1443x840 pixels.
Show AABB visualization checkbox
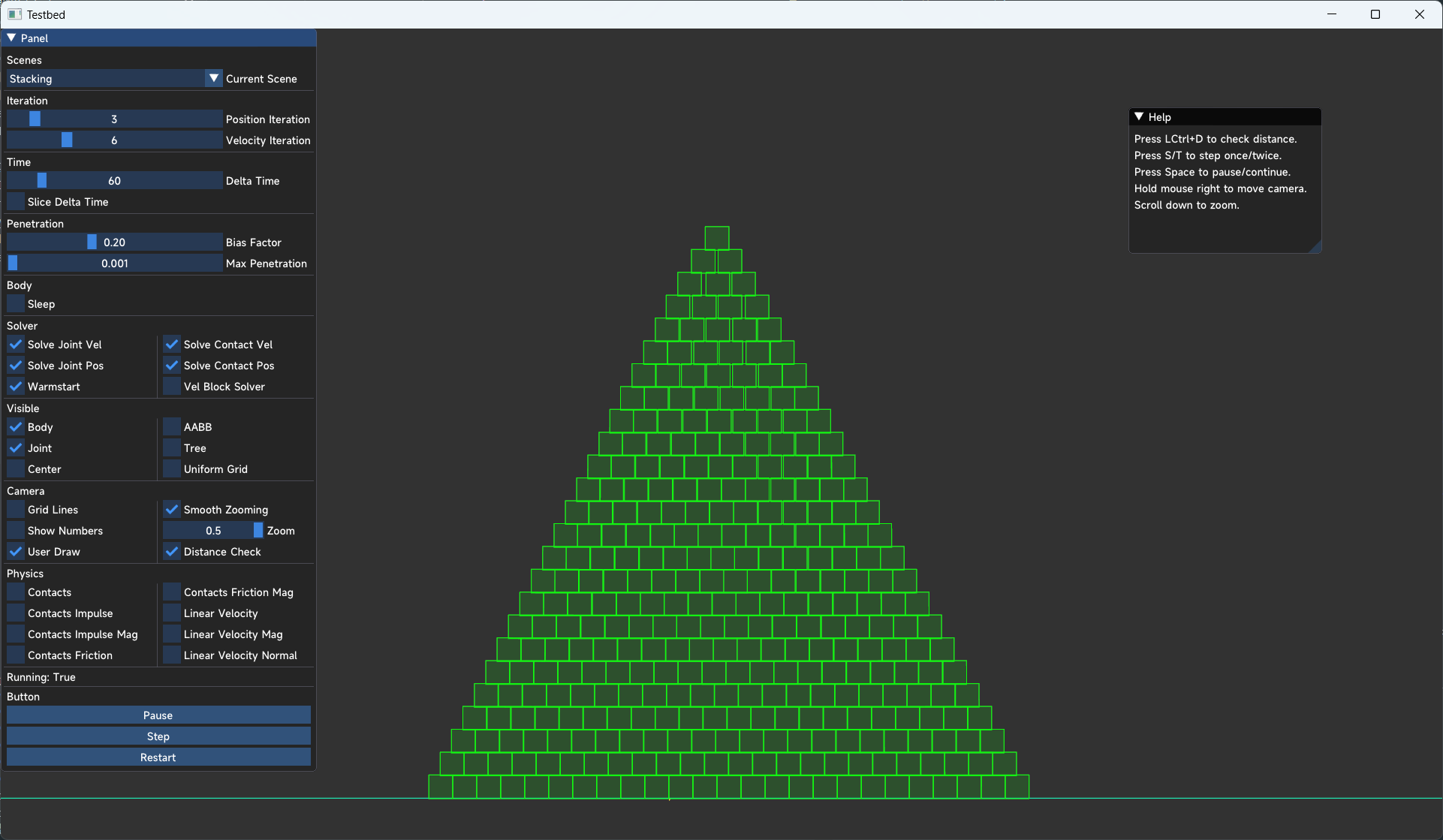coord(172,427)
